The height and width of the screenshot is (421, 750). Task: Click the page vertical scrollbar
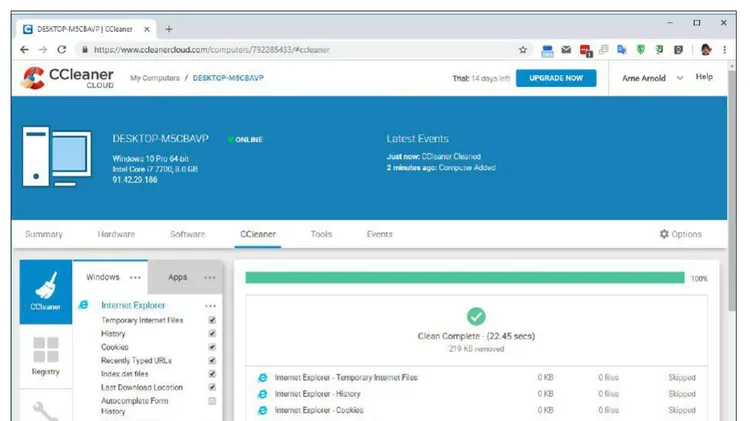tap(732, 191)
